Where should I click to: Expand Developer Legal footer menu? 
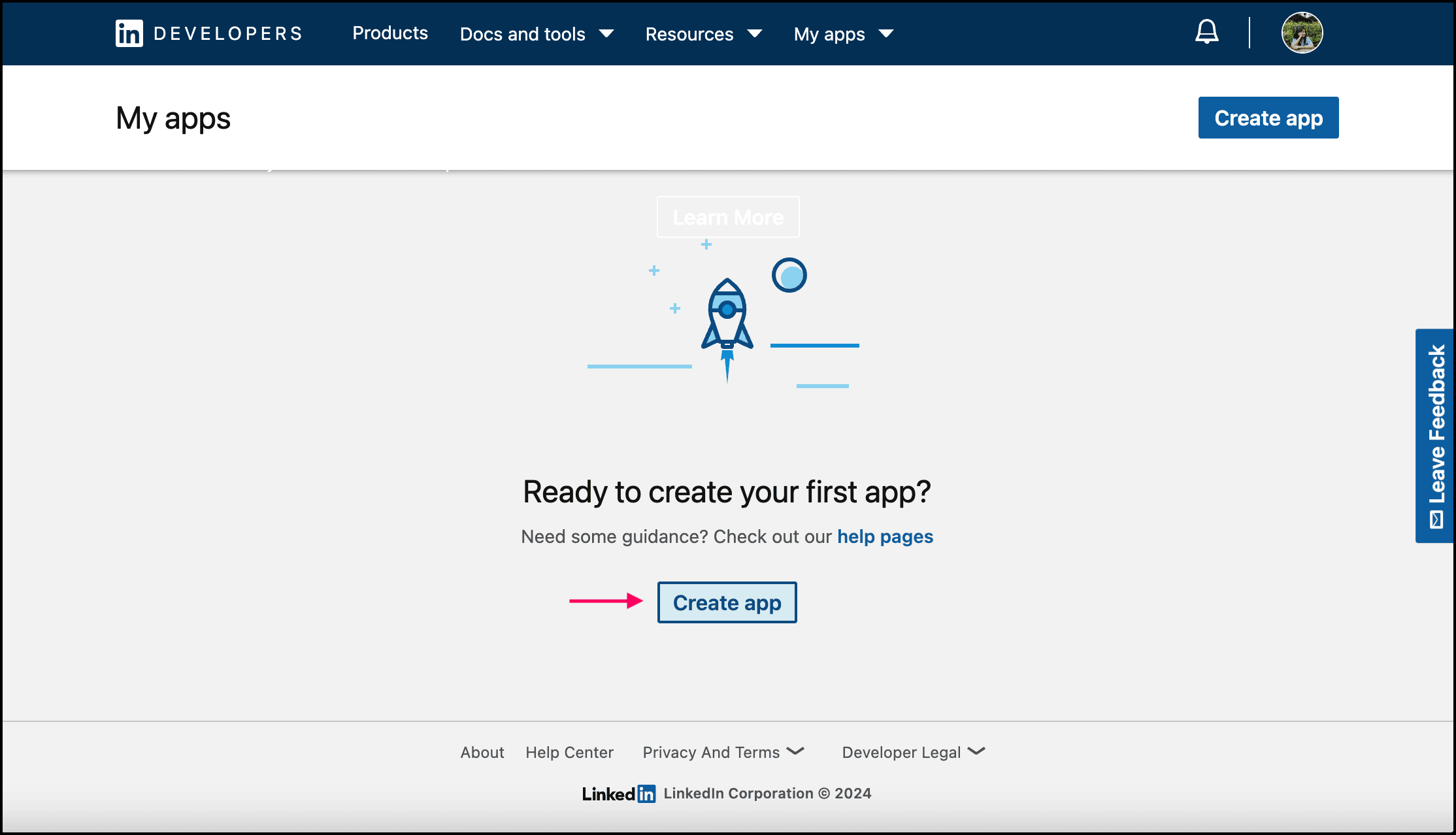point(912,752)
